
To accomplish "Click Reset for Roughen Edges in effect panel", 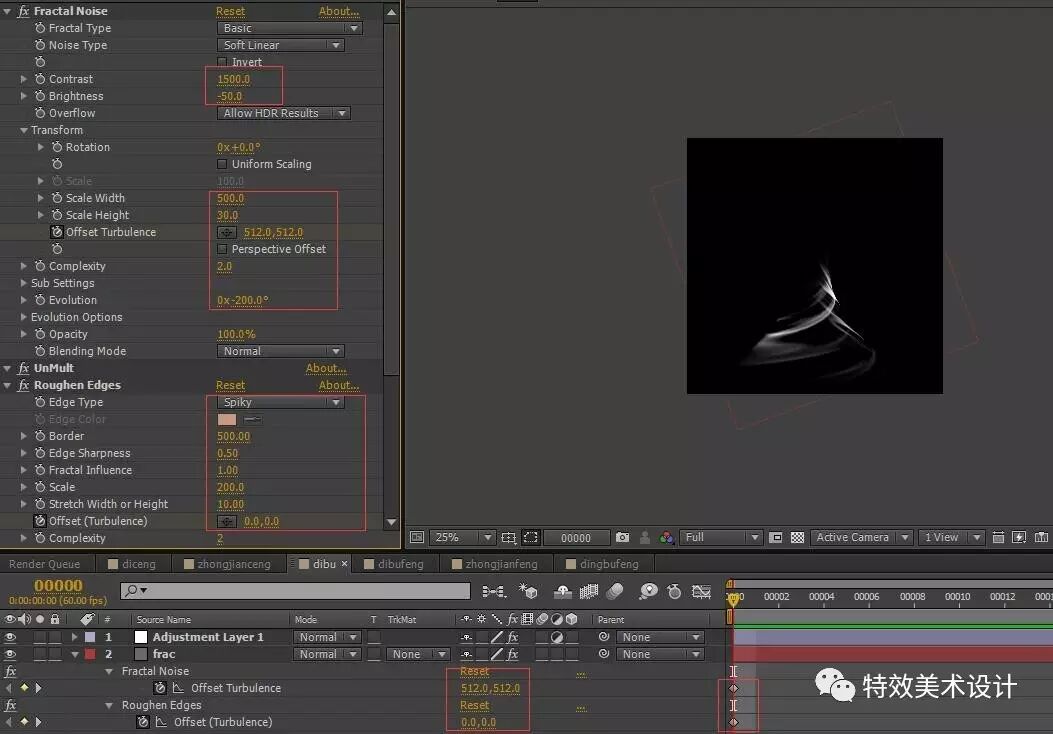I will point(230,385).
